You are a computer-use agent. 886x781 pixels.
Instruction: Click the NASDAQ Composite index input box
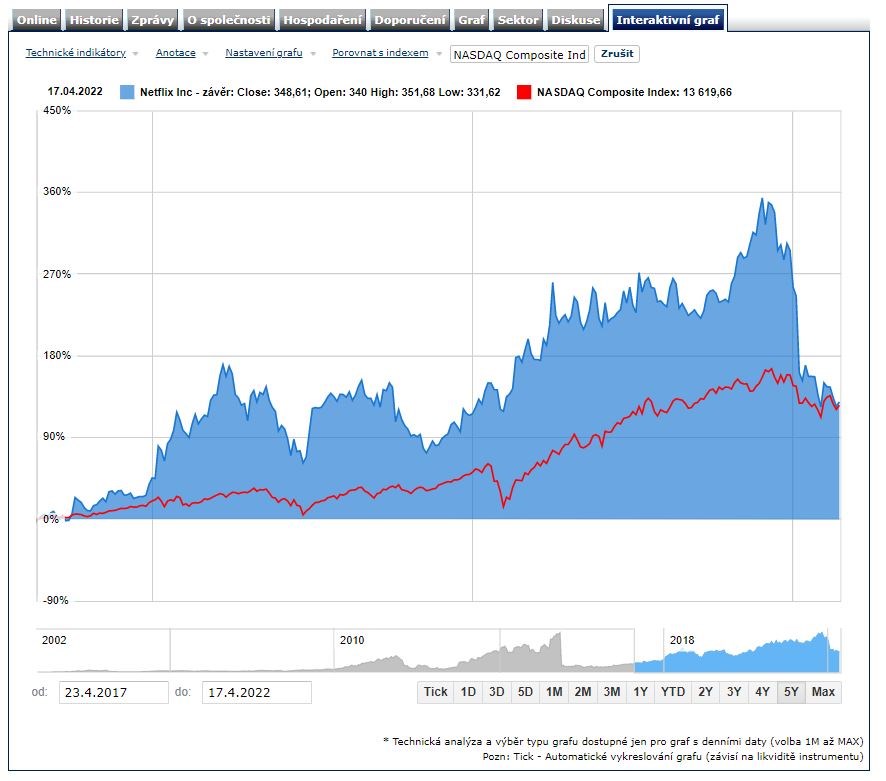tap(519, 55)
